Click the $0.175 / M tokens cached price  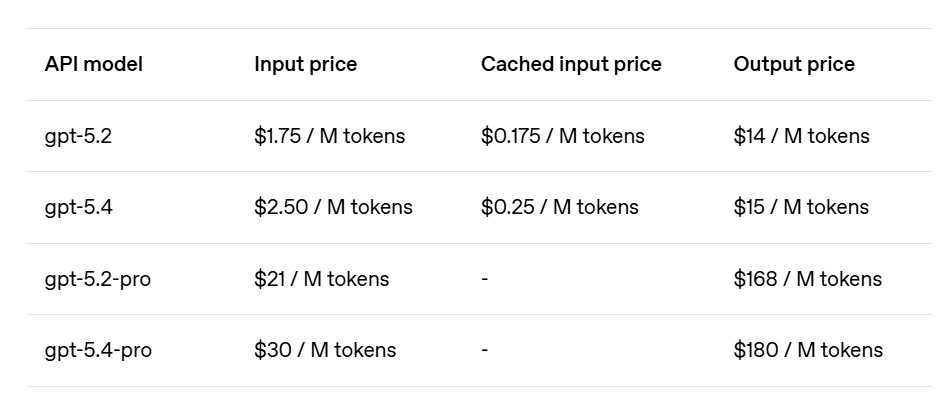(562, 136)
